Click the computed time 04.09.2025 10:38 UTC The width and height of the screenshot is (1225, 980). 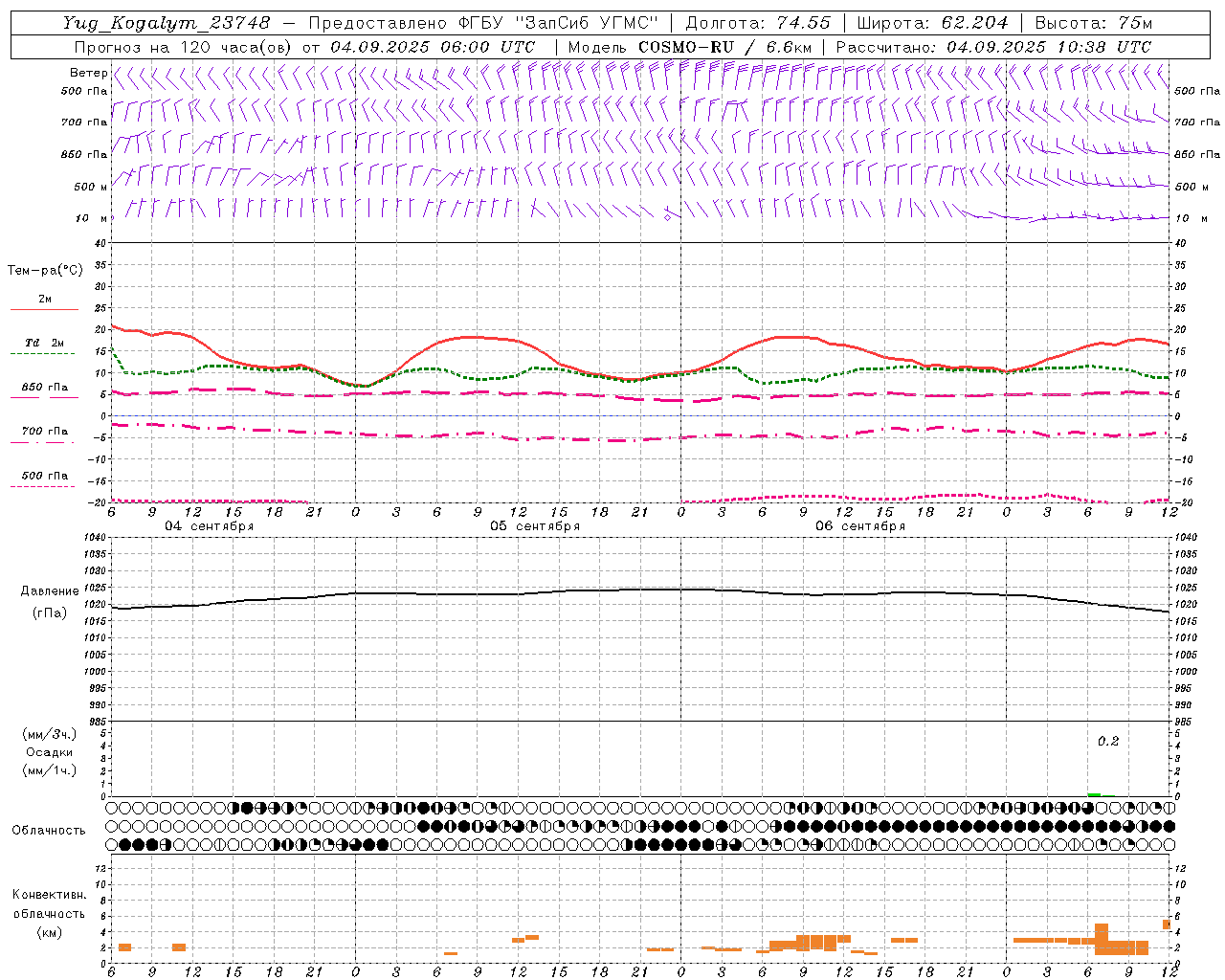[1049, 47]
